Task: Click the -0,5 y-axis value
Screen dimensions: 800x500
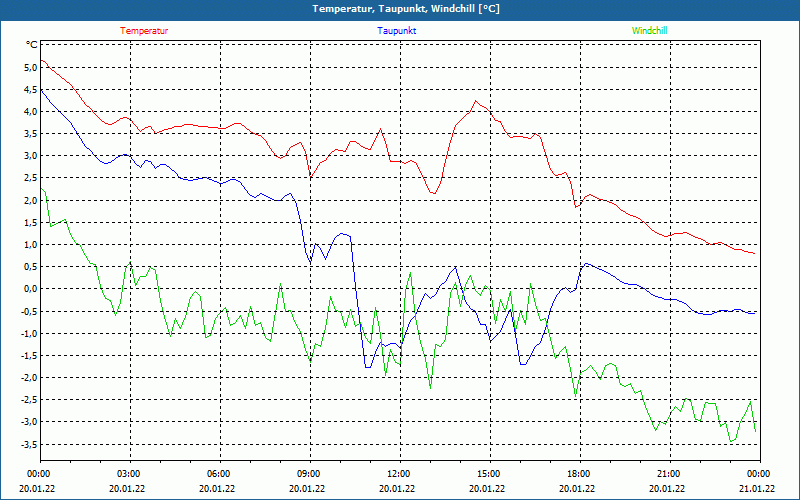Action: 29,311
